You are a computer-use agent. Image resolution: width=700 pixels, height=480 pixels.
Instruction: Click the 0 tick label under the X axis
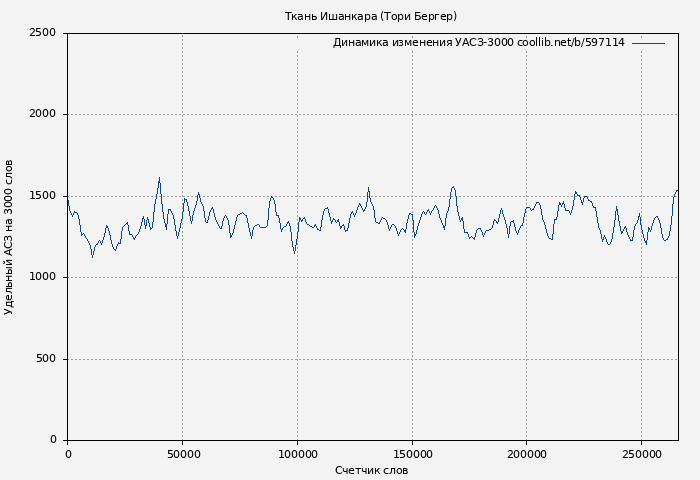[x=67, y=454]
